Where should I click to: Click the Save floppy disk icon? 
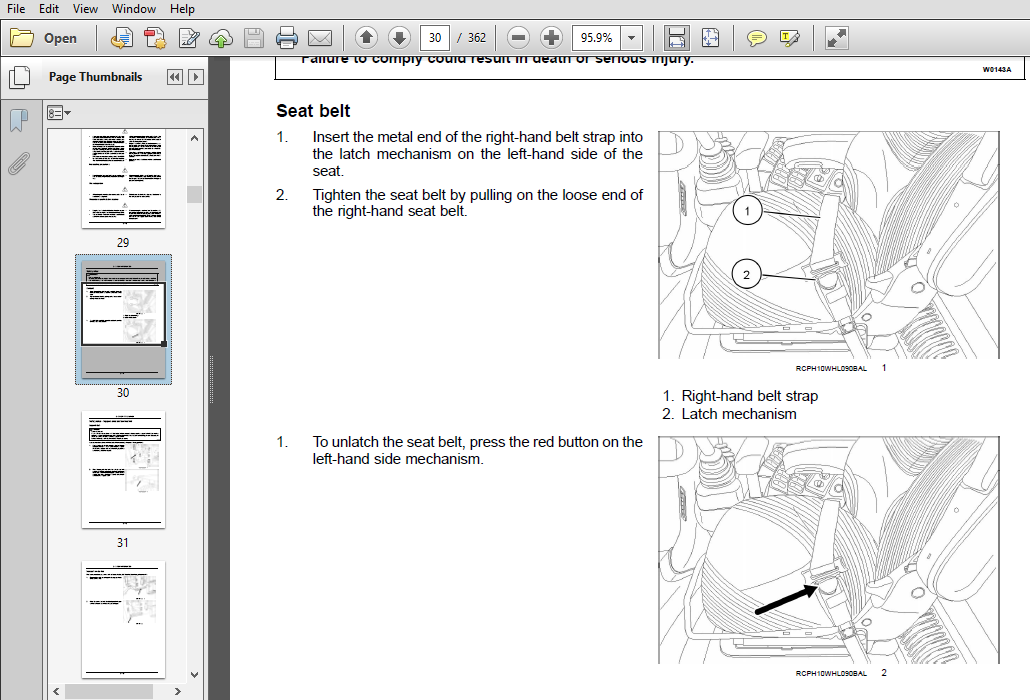[x=254, y=38]
